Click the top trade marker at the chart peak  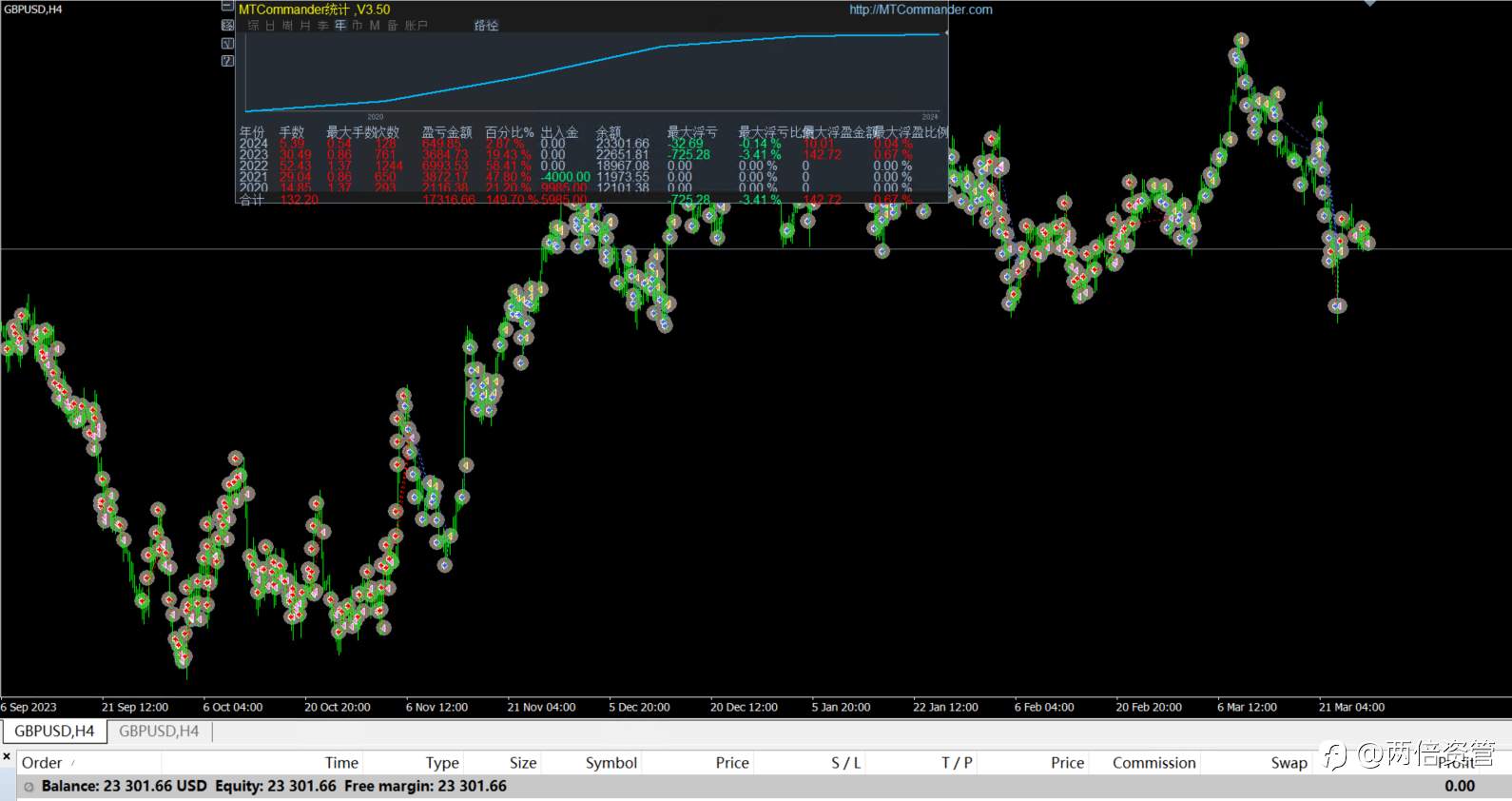(1240, 40)
